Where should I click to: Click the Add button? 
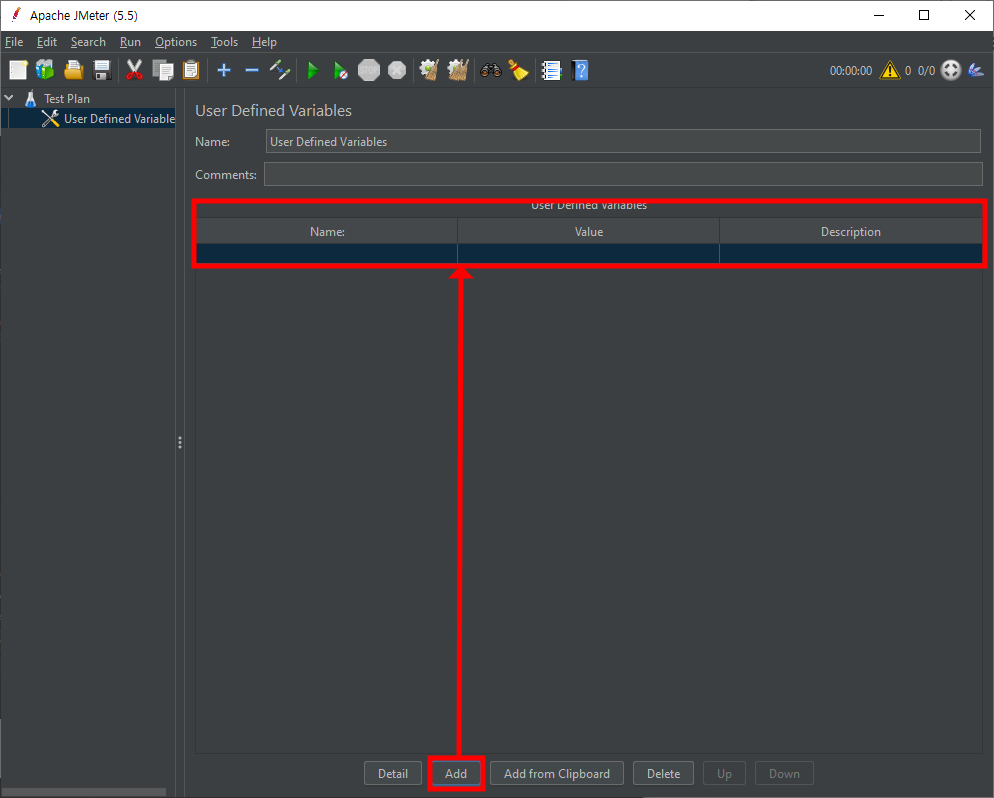pos(456,773)
